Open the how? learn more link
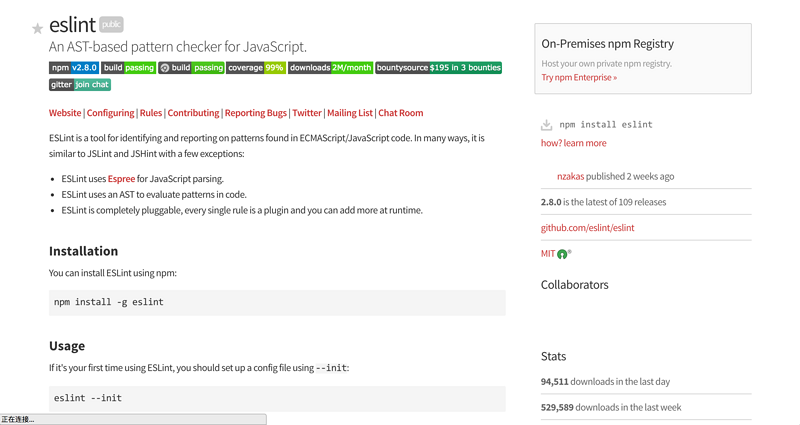The width and height of the screenshot is (800, 425). pyautogui.click(x=573, y=143)
